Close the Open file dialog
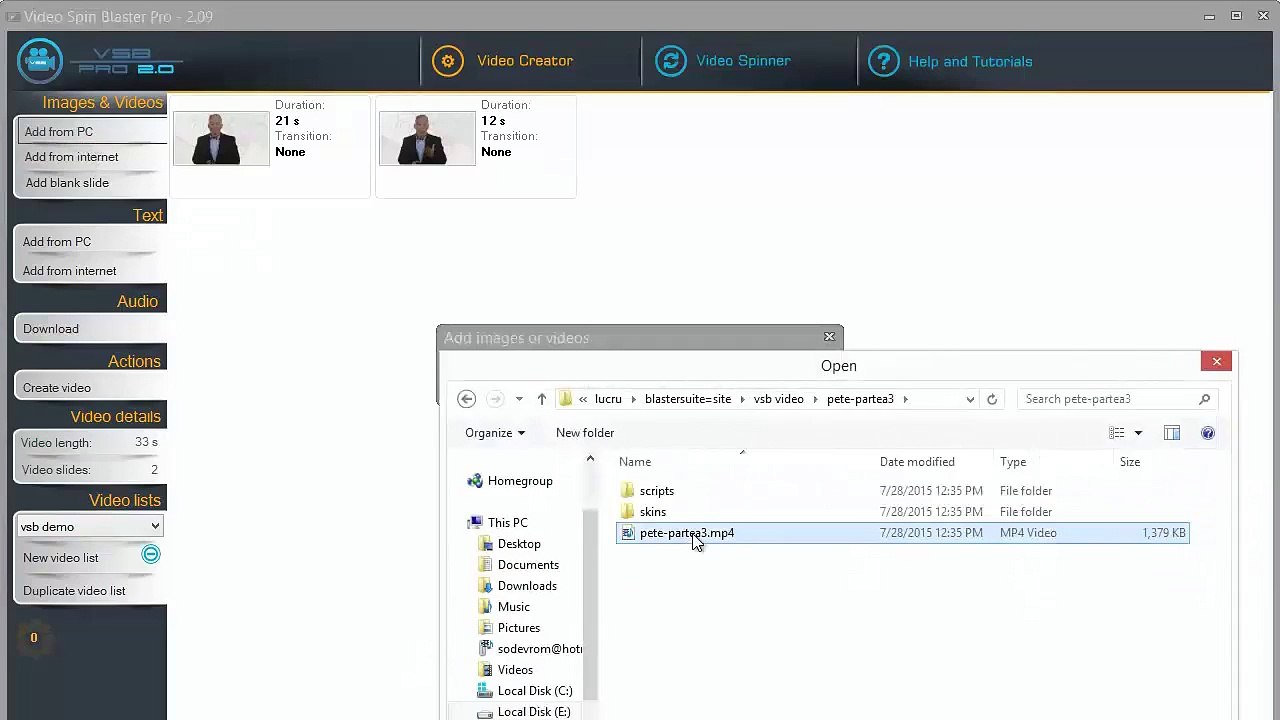The width and height of the screenshot is (1280, 720). pyautogui.click(x=1217, y=362)
